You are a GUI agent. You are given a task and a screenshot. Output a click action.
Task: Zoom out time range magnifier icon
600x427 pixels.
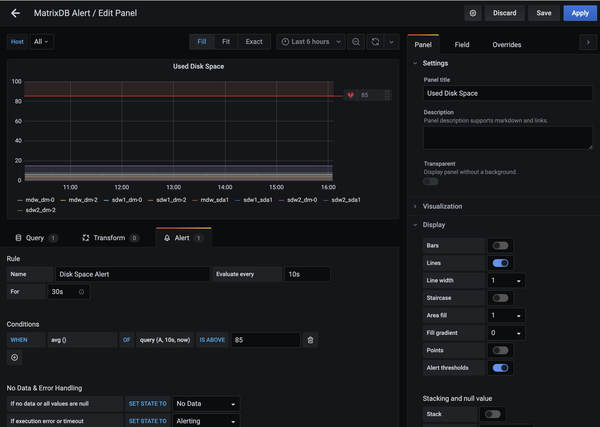356,42
